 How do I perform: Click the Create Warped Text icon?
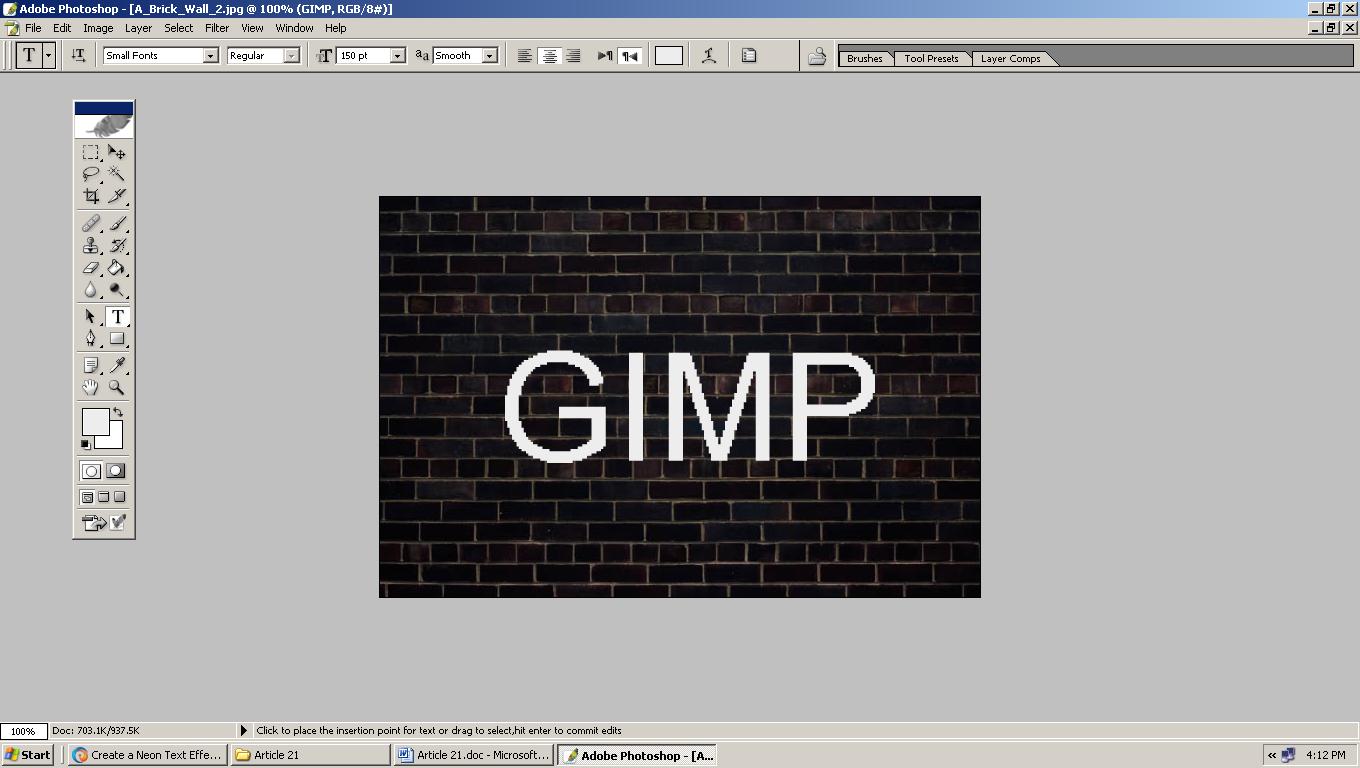pos(709,56)
